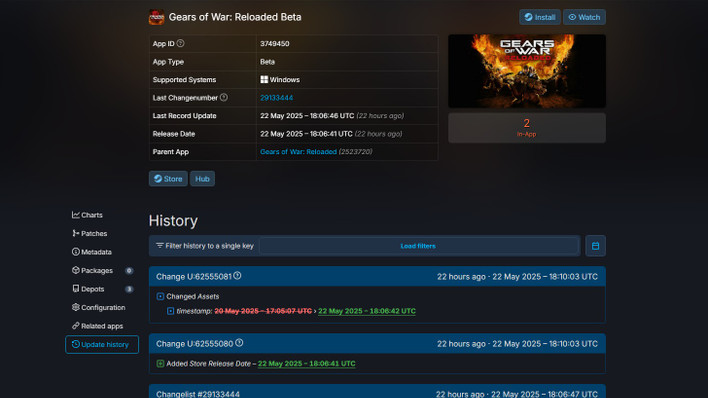Click Release Date value text
The width and height of the screenshot is (708, 398).
pos(306,134)
